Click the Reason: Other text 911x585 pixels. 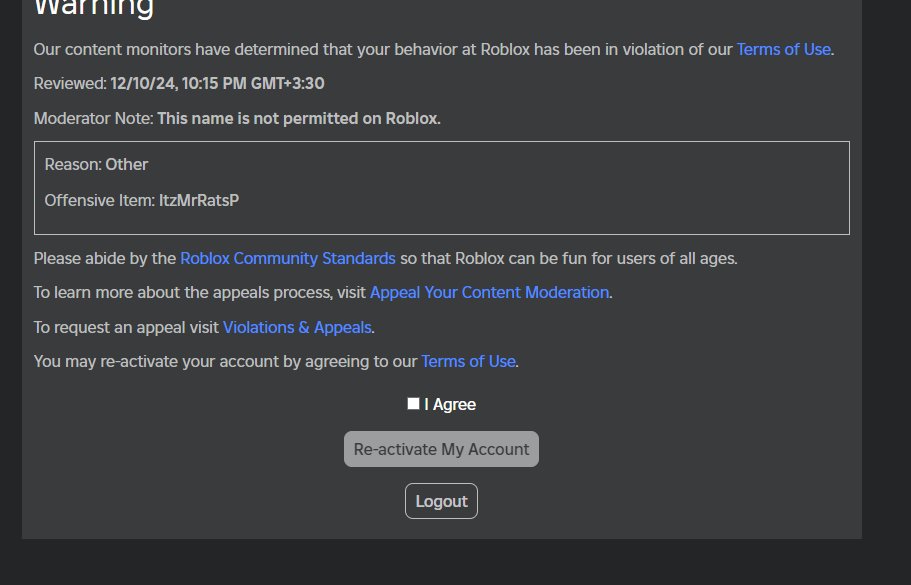click(96, 164)
